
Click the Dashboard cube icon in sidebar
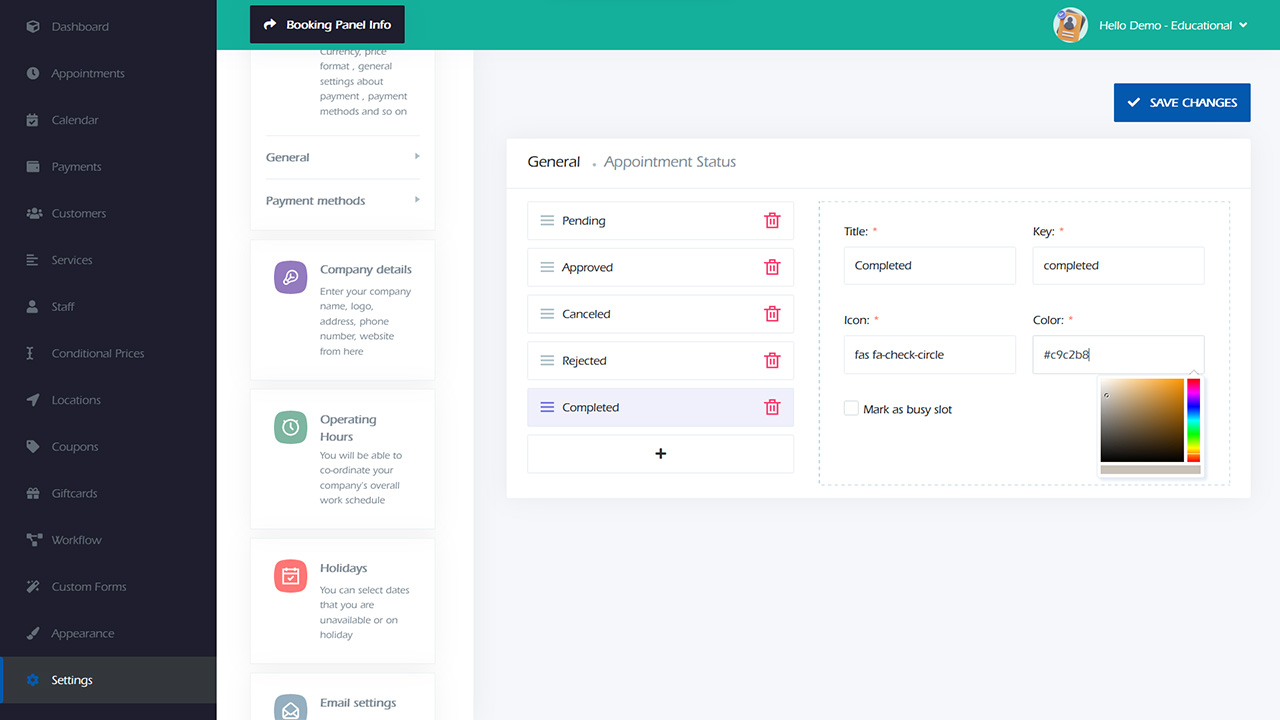(x=33, y=27)
